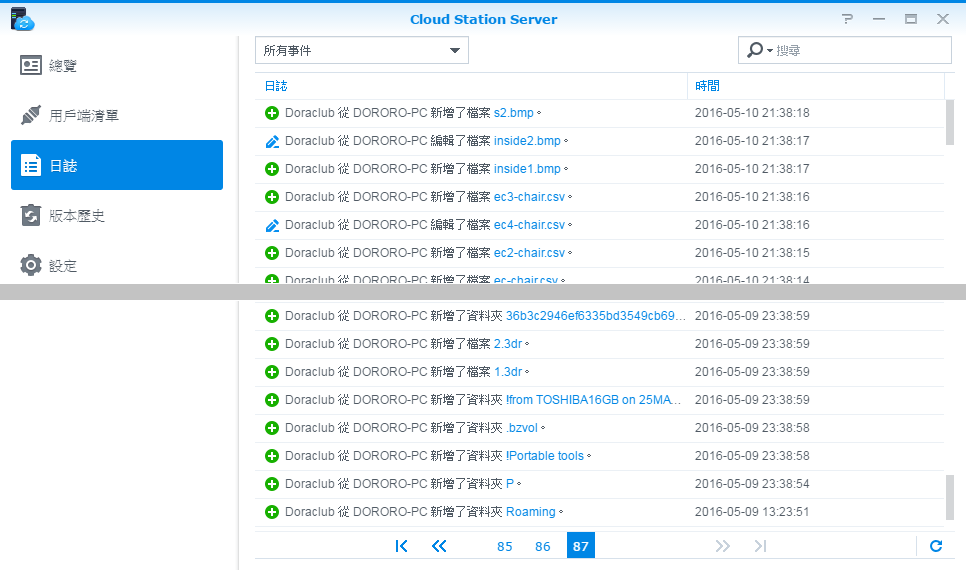Screen dimensions: 966x571
Task: Open the 用戶端清單 client list section
Action: pyautogui.click(x=117, y=115)
